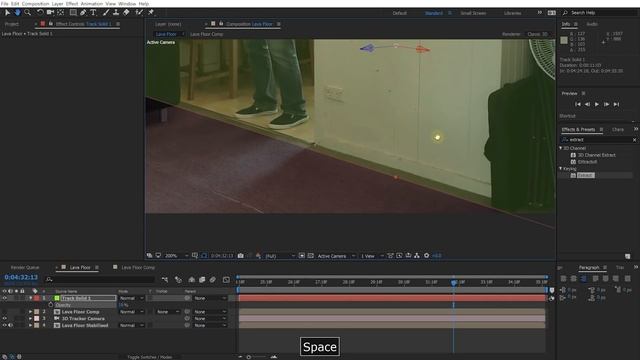This screenshot has width=640, height=360.
Task: Open the Layer menu
Action: click(x=58, y=4)
